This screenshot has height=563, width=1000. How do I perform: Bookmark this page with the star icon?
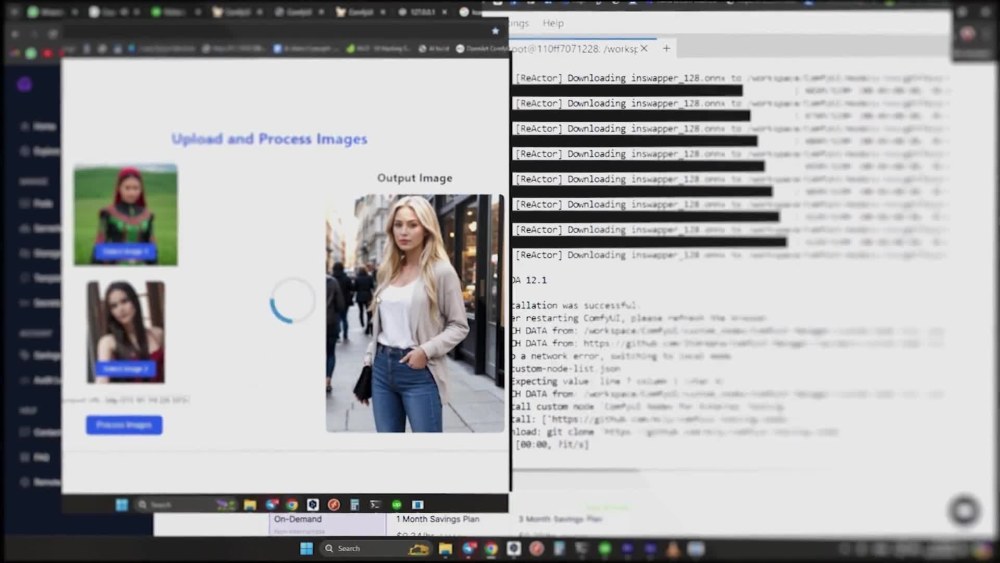click(496, 31)
